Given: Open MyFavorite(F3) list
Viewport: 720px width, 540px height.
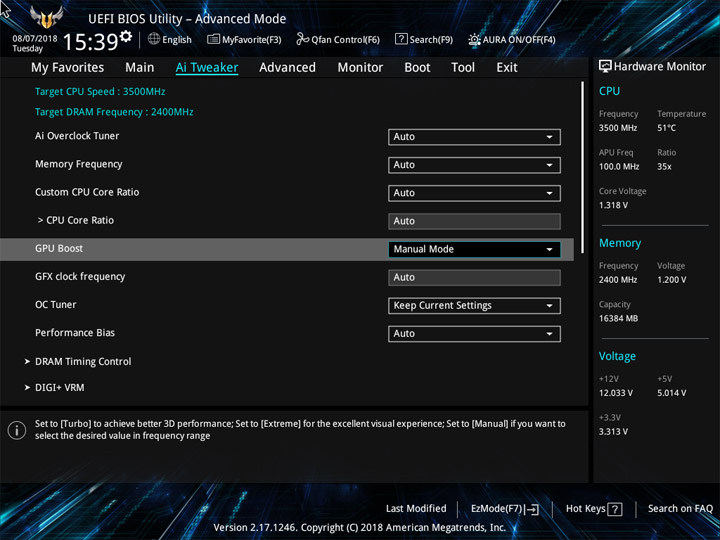Looking at the screenshot, I should pos(244,39).
